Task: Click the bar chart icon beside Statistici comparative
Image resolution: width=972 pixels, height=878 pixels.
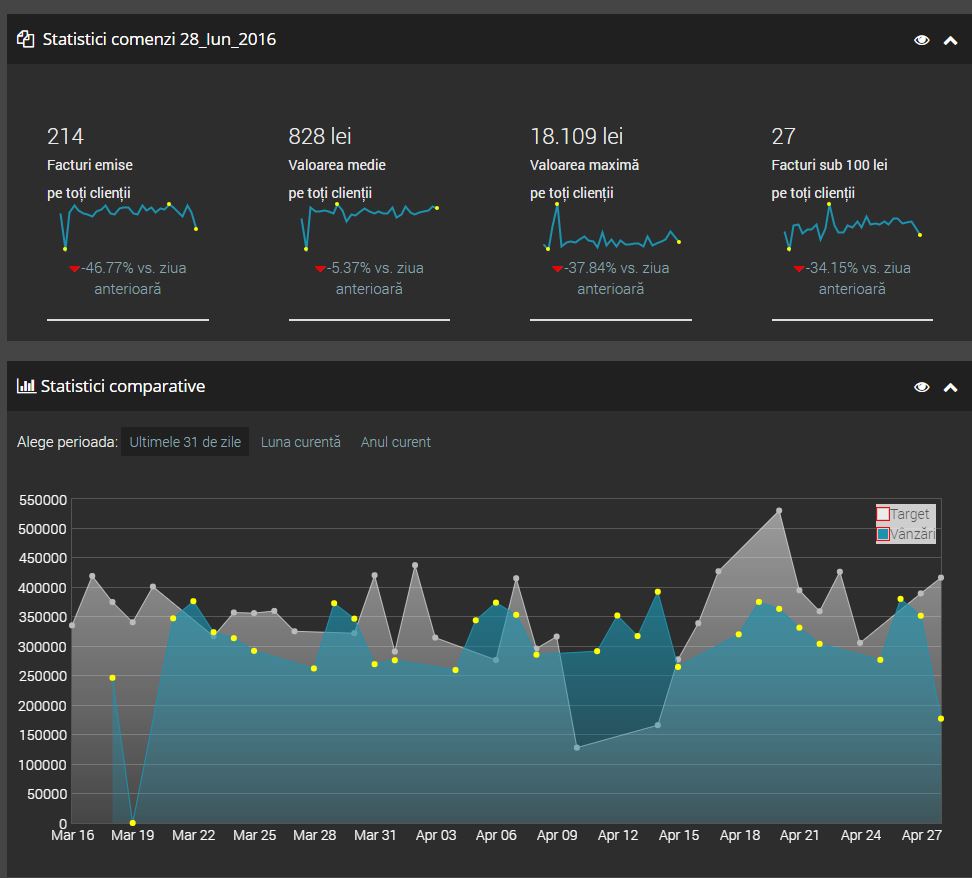Action: (x=26, y=386)
